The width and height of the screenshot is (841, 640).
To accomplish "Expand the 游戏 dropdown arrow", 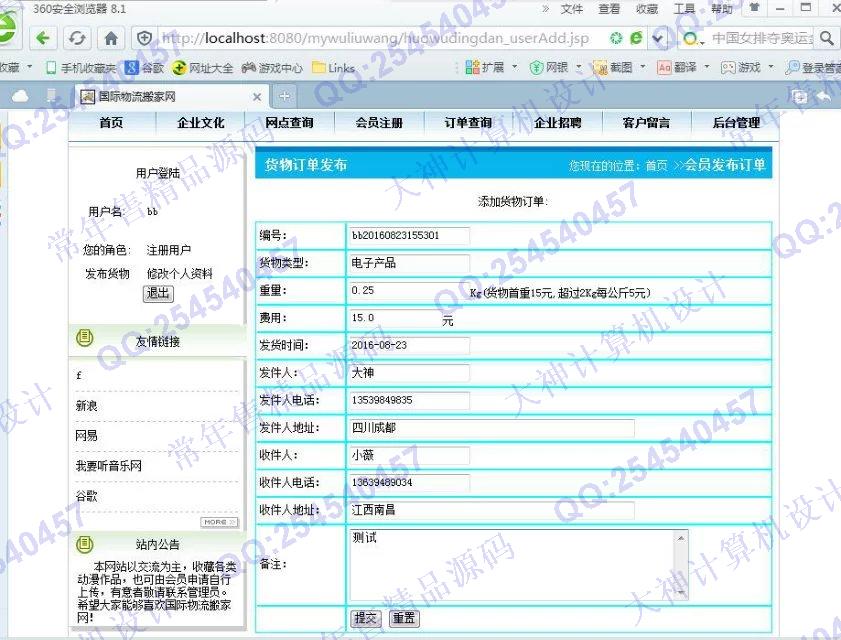I will (x=771, y=67).
